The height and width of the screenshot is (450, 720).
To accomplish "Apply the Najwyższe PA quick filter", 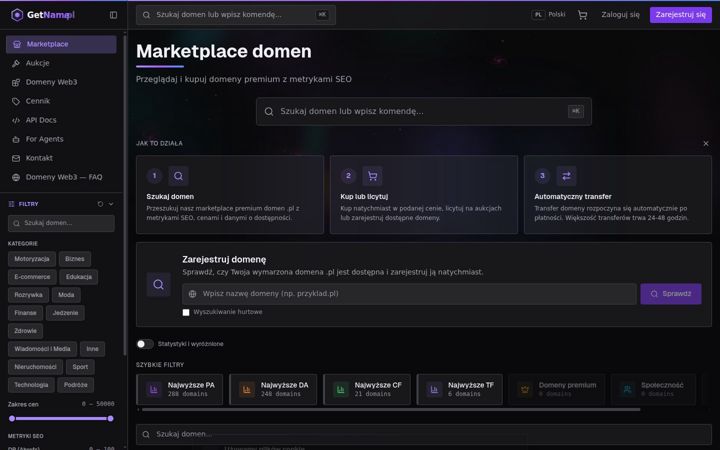I will [x=180, y=389].
